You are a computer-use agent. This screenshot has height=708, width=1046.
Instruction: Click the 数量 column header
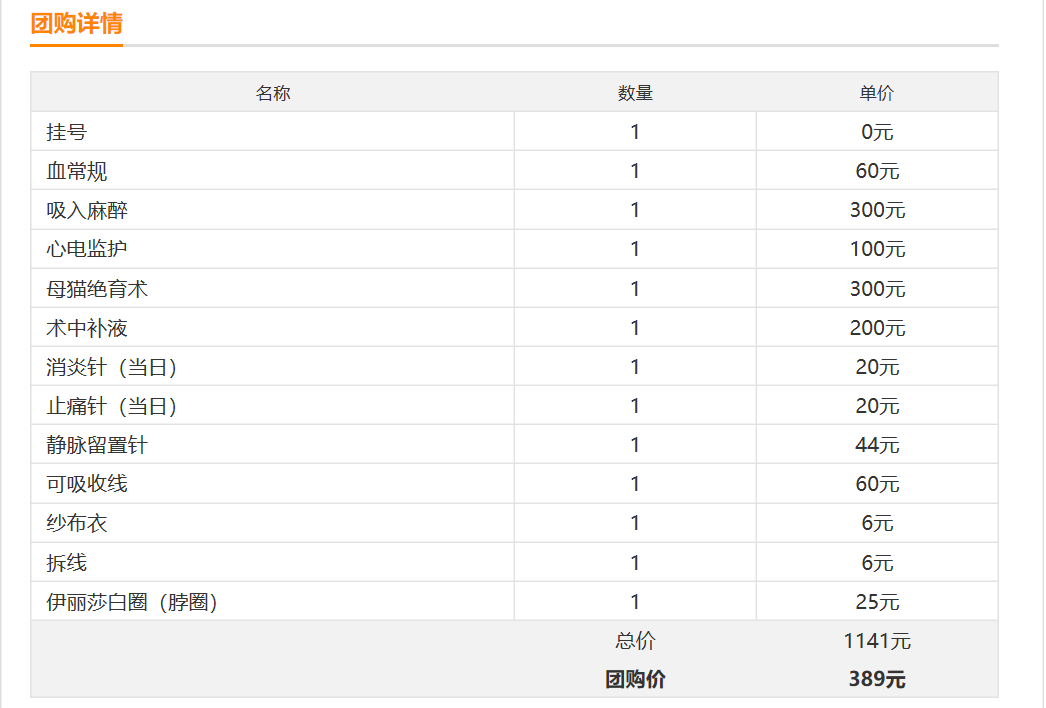click(x=635, y=93)
